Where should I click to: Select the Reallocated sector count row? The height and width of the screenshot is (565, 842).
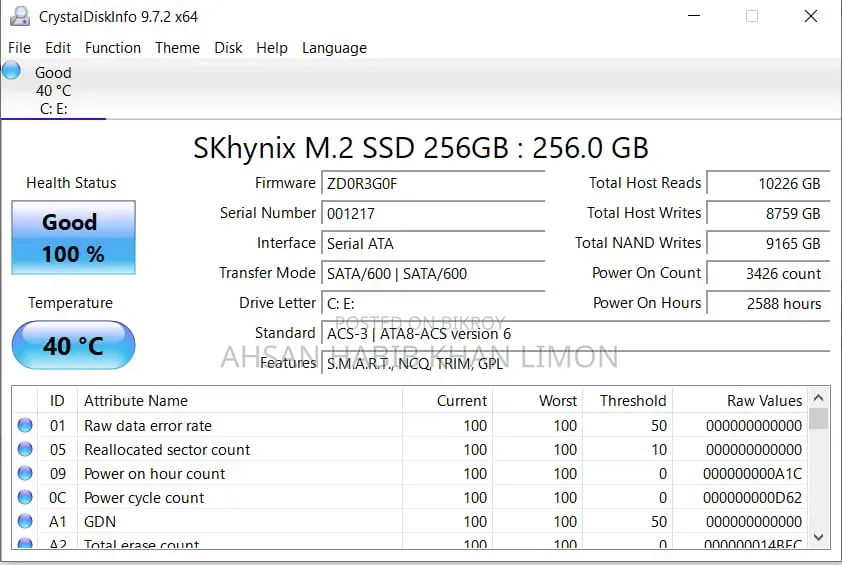410,450
